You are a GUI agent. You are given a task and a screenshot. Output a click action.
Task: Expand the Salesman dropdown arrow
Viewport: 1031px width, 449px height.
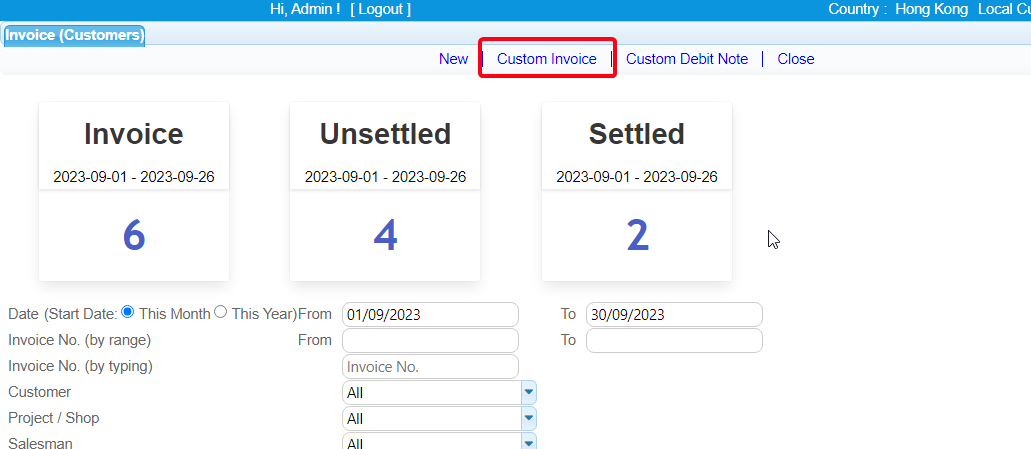(529, 442)
